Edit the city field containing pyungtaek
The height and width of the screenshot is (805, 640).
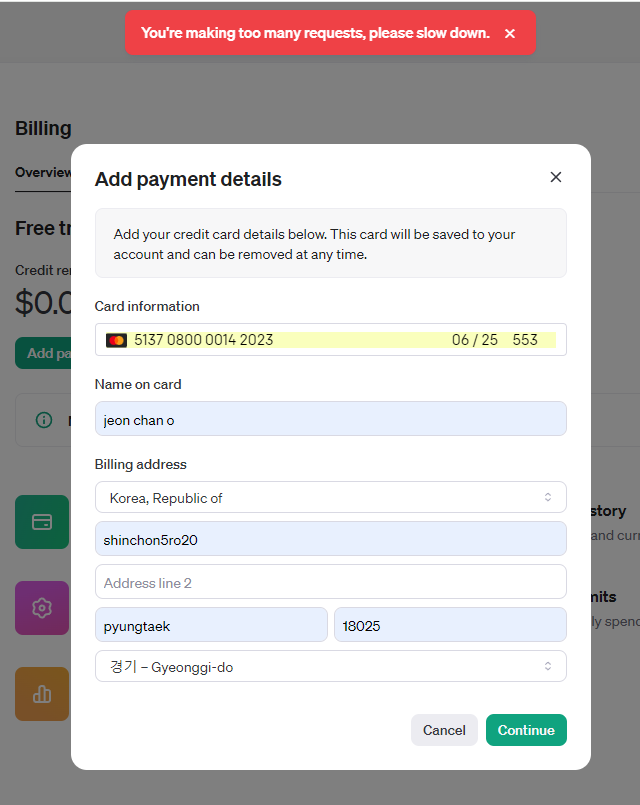[x=211, y=625]
